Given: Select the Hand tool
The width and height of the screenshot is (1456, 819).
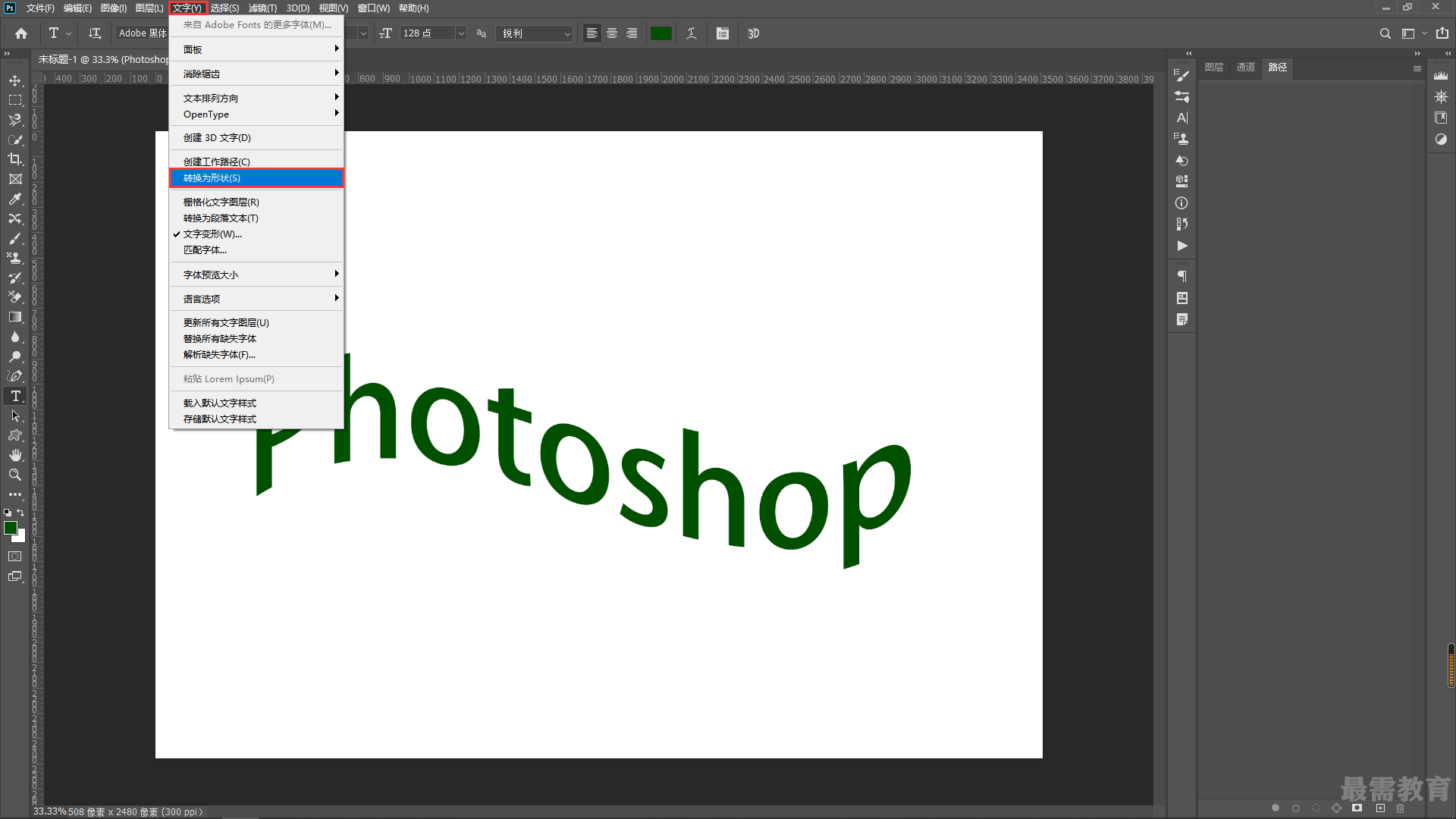Looking at the screenshot, I should pyautogui.click(x=15, y=455).
